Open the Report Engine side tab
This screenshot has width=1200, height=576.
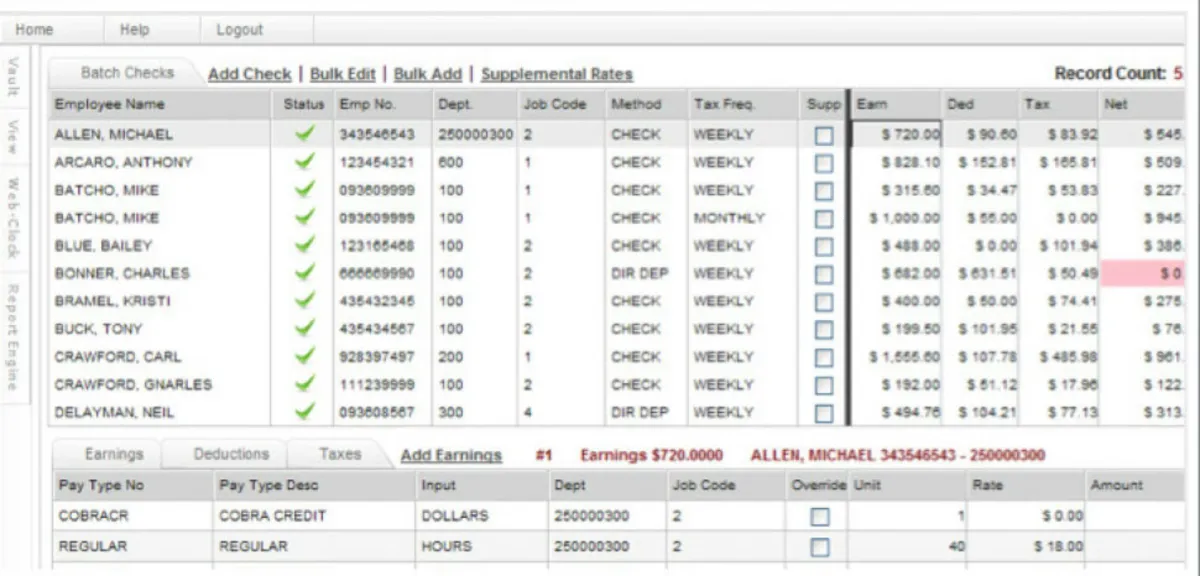point(13,337)
